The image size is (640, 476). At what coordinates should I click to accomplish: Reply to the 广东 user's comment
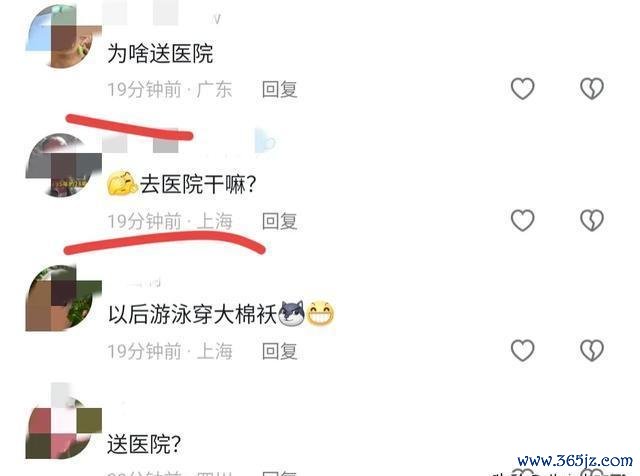click(280, 89)
